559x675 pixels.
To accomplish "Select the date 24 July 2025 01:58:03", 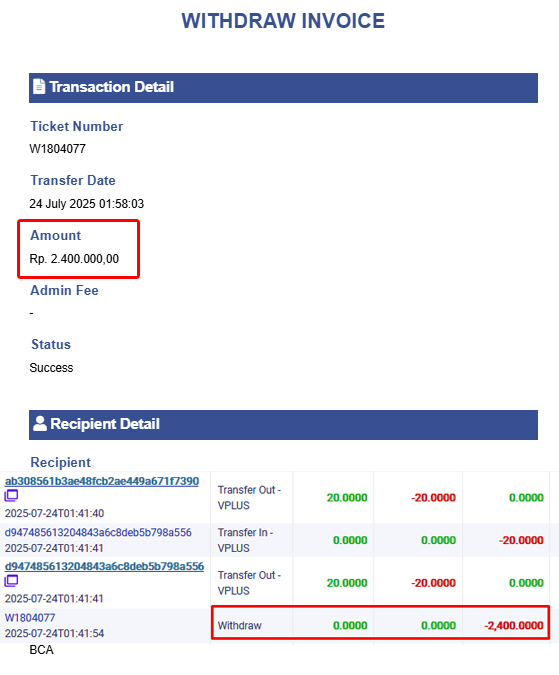I will coord(86,204).
